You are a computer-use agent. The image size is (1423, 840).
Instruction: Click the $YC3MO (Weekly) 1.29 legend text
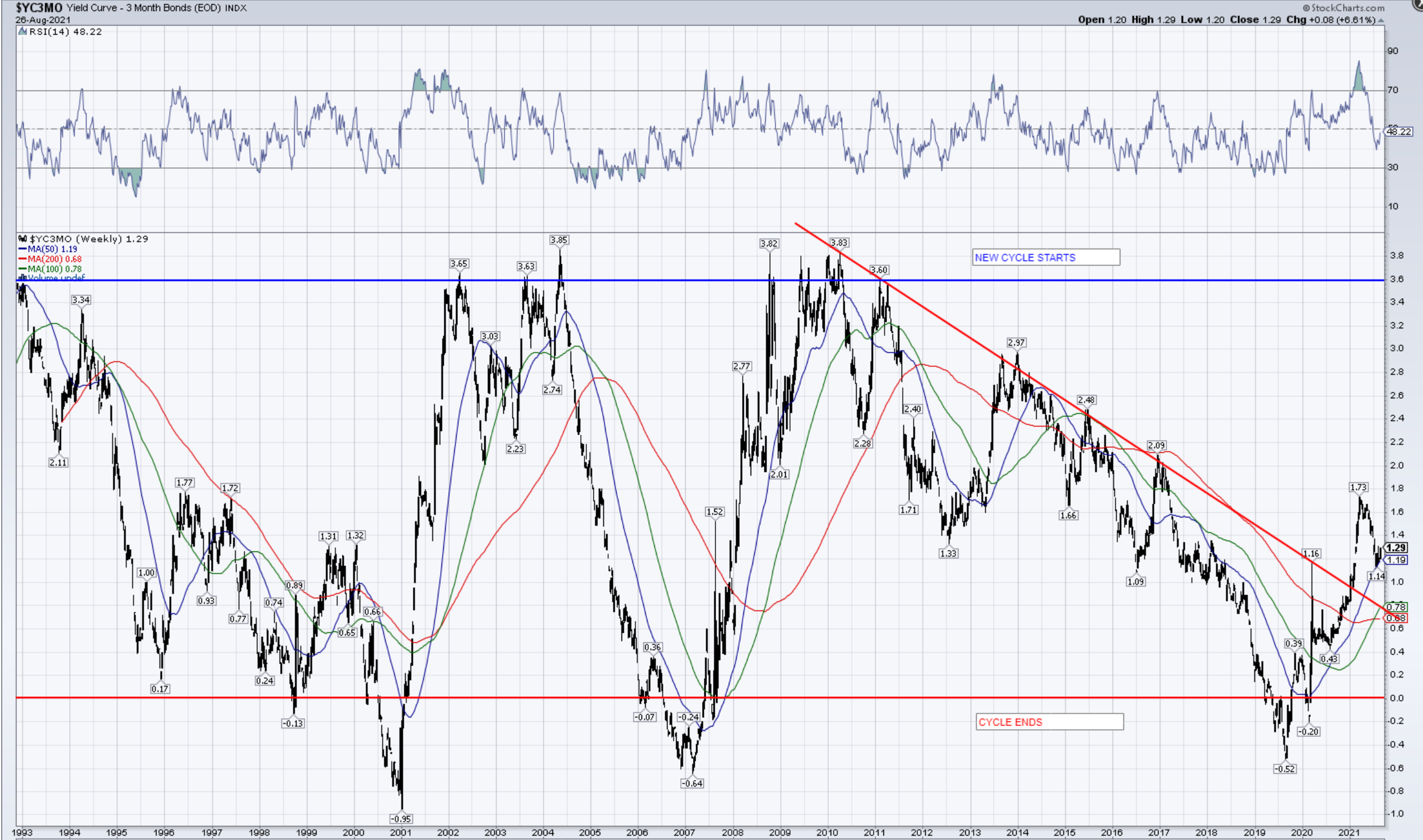coord(89,239)
